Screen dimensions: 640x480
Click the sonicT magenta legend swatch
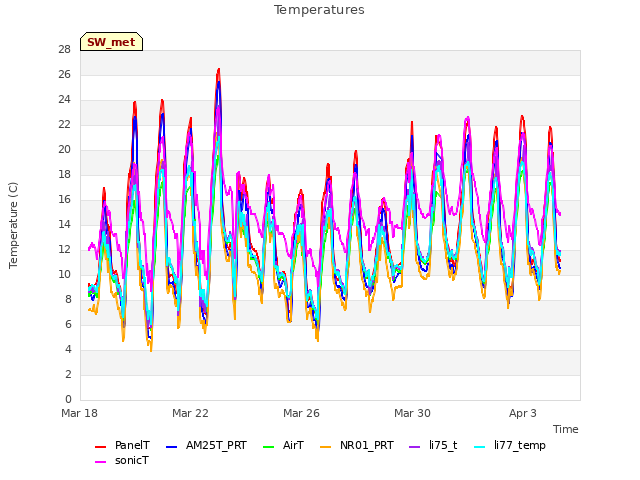(x=100, y=462)
